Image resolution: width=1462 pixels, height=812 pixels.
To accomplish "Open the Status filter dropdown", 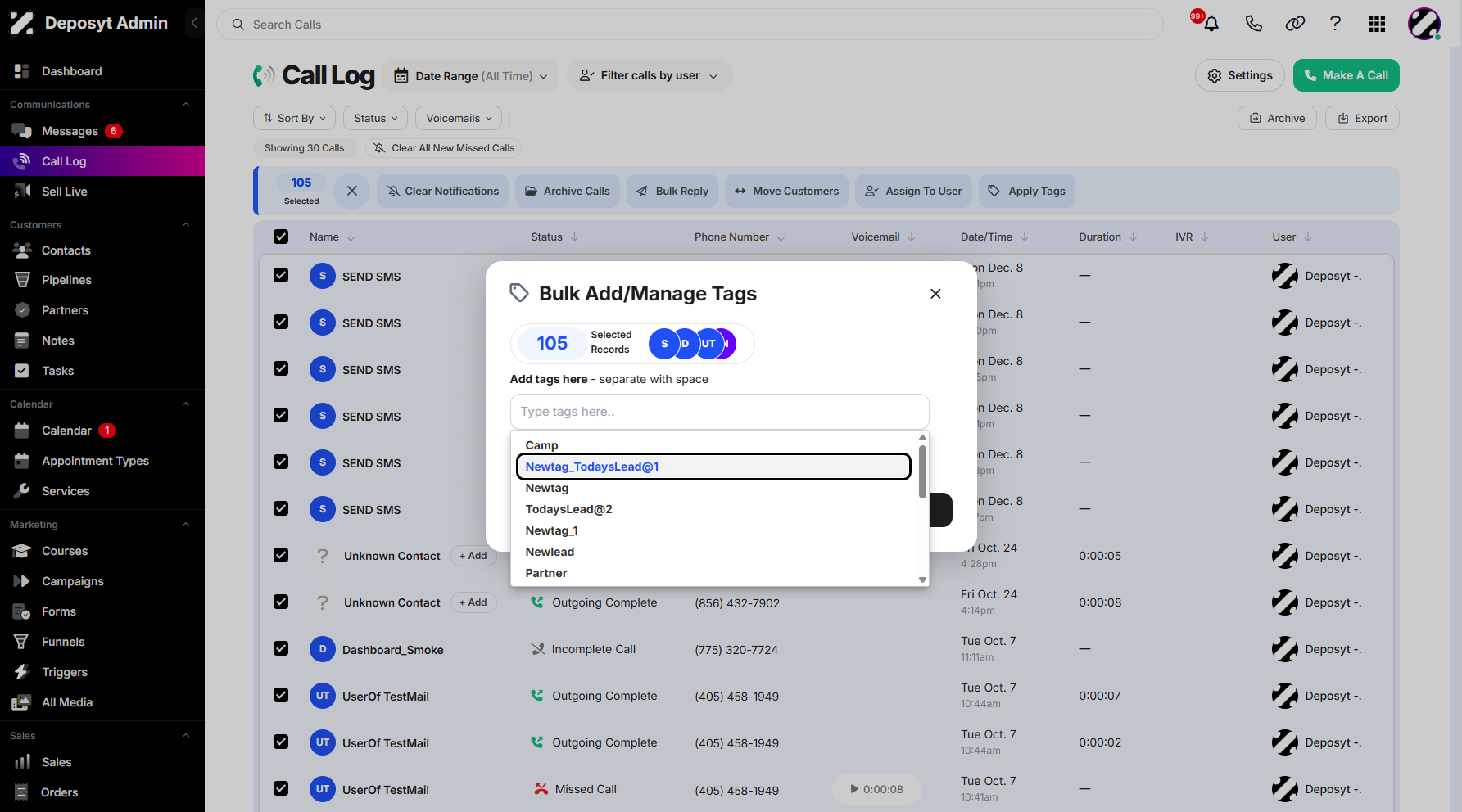I will click(x=376, y=118).
